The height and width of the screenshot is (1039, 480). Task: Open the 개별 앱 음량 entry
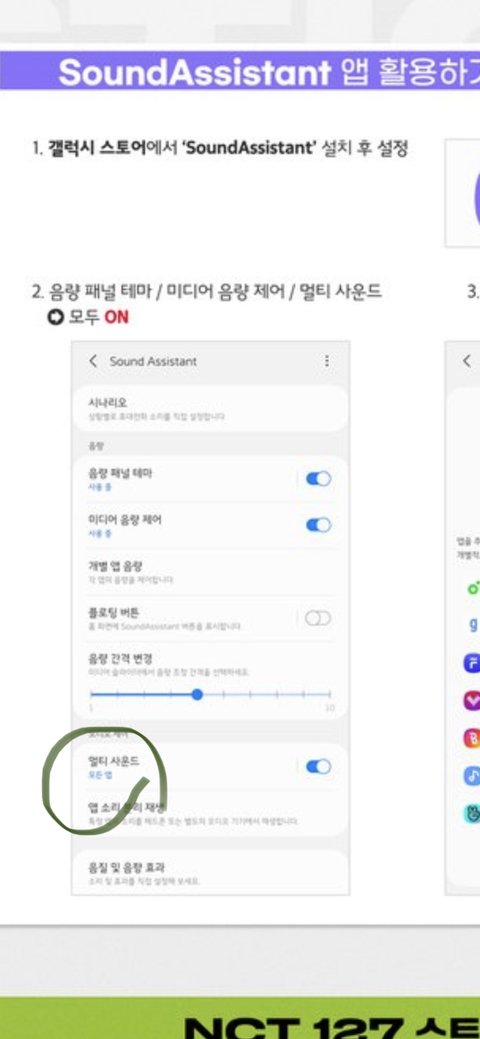point(210,572)
